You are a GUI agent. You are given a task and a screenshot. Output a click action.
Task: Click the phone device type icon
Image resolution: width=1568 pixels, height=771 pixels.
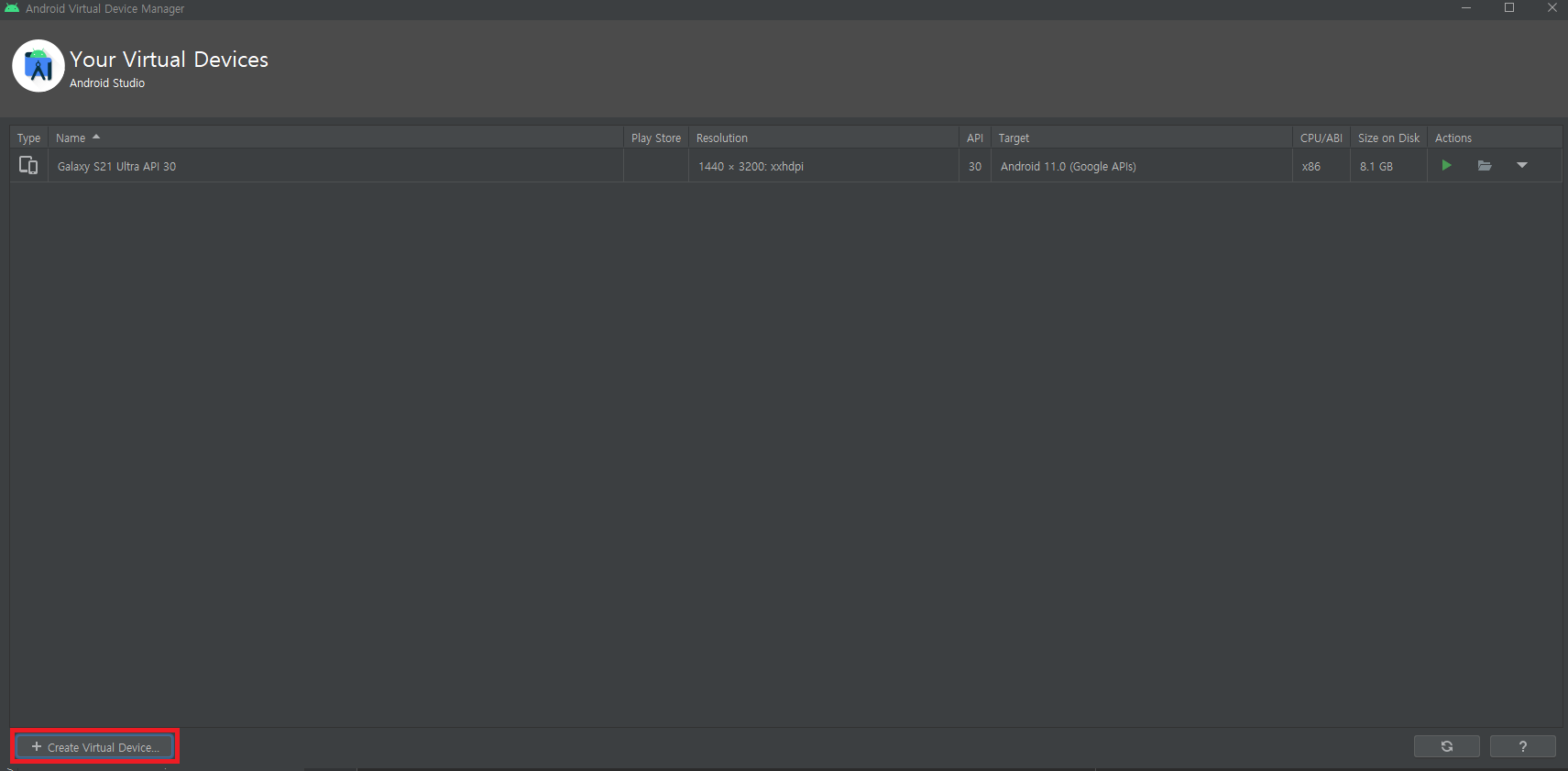(28, 165)
